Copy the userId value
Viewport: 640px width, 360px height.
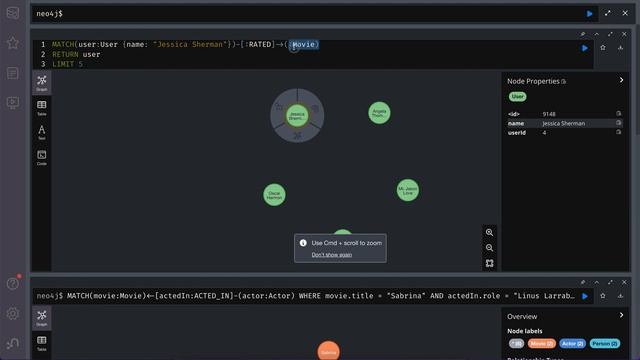pyautogui.click(x=618, y=132)
